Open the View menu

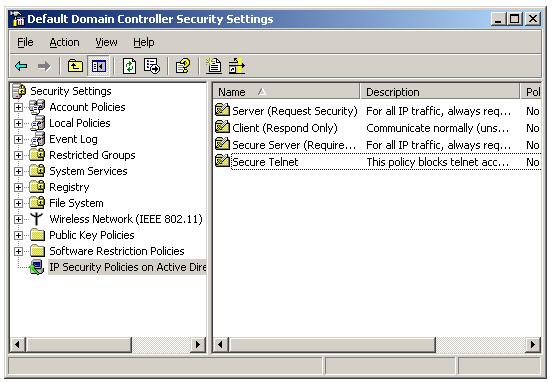106,42
